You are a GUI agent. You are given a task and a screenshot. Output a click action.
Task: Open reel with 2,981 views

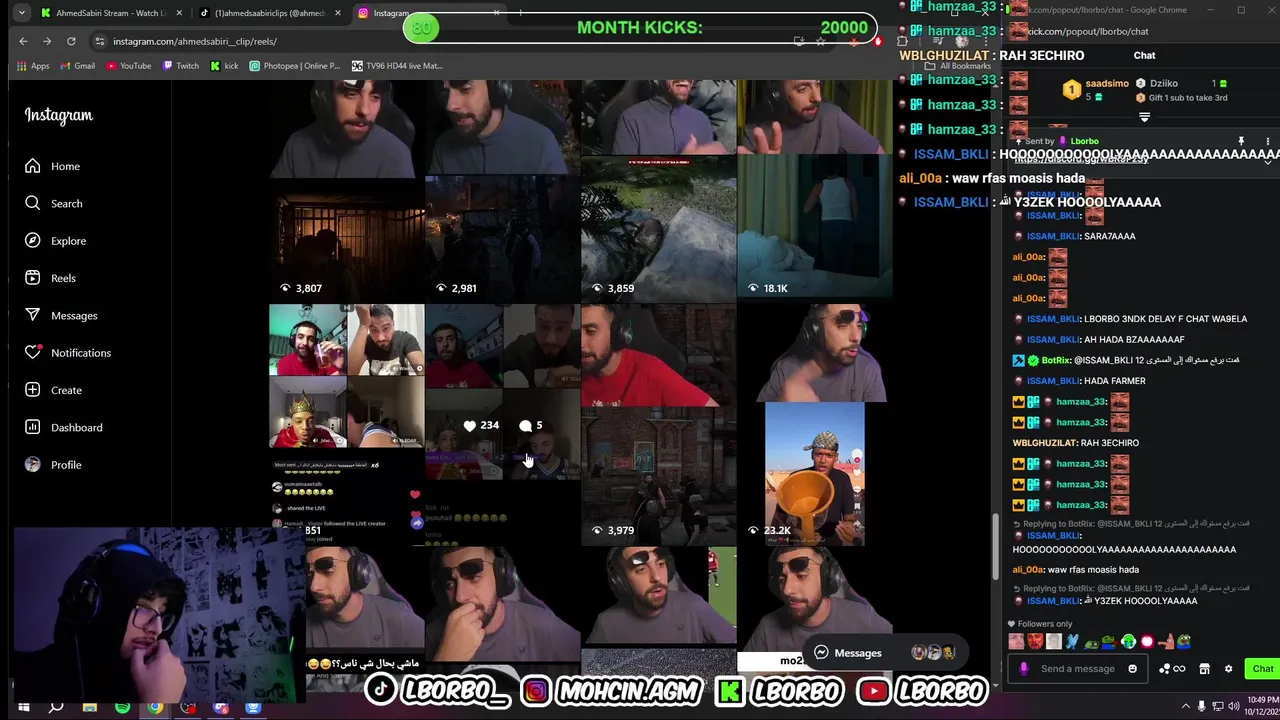click(x=502, y=190)
